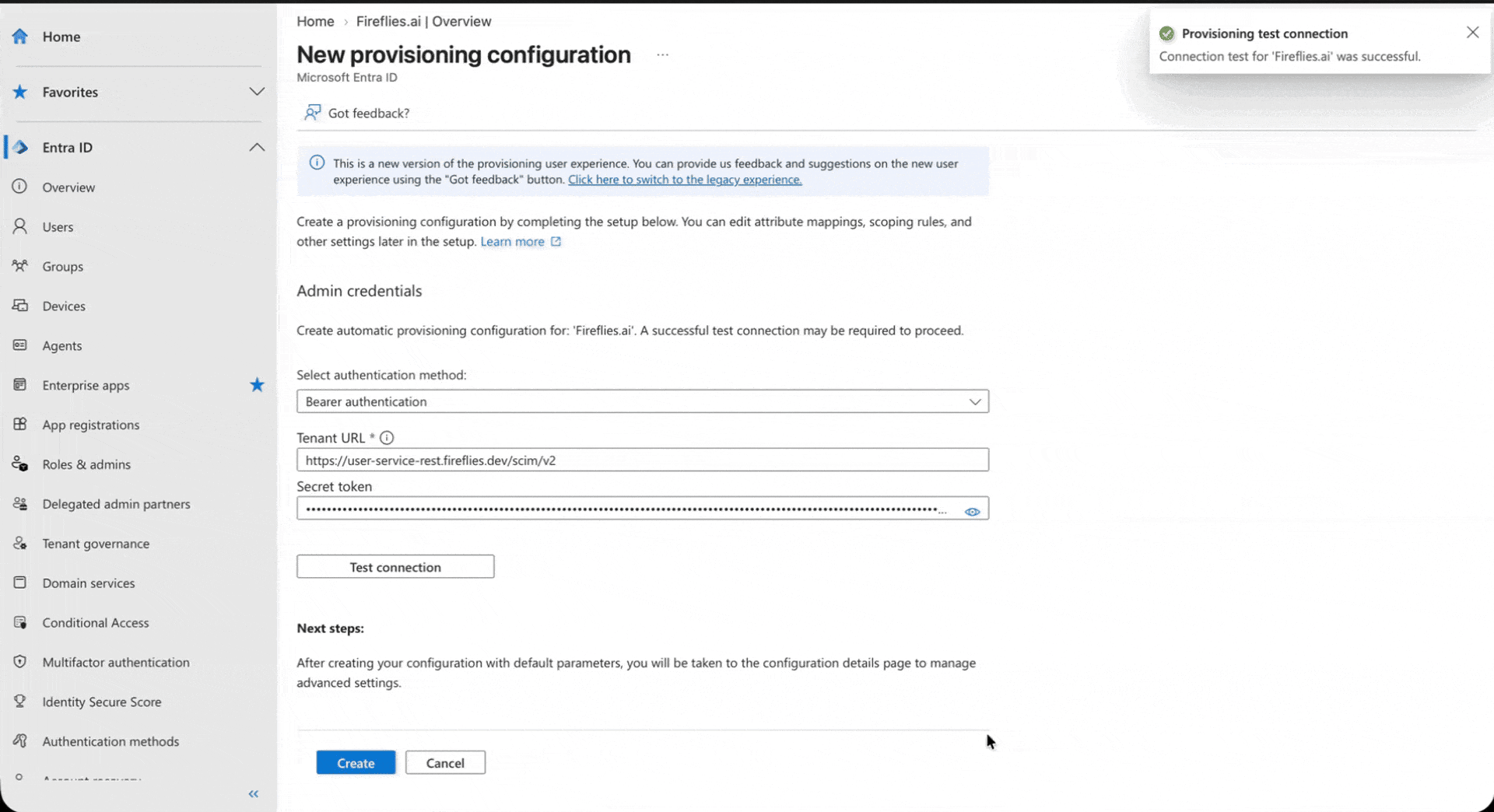Screen dimensions: 1494x812
Task: Click the success checkmark in notification
Action: click(1166, 33)
